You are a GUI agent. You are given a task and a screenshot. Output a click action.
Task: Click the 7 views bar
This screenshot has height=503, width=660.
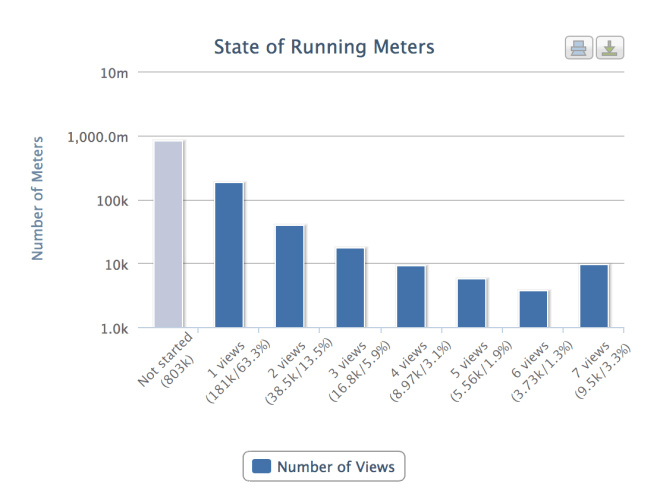click(x=593, y=296)
